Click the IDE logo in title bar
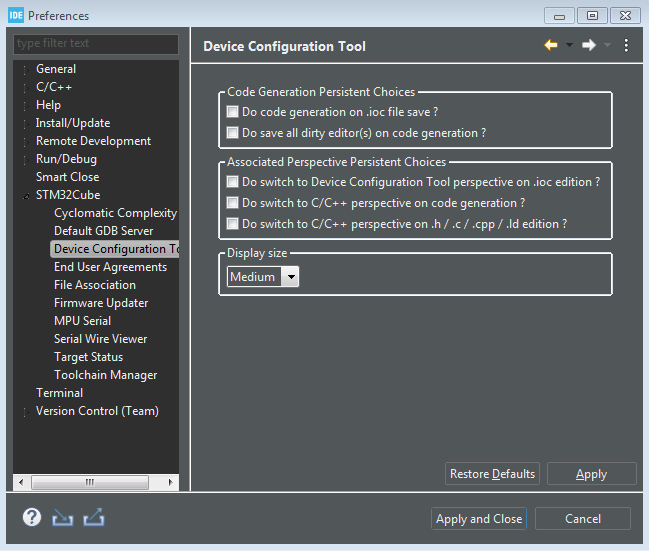This screenshot has height=551, width=649. 16,16
